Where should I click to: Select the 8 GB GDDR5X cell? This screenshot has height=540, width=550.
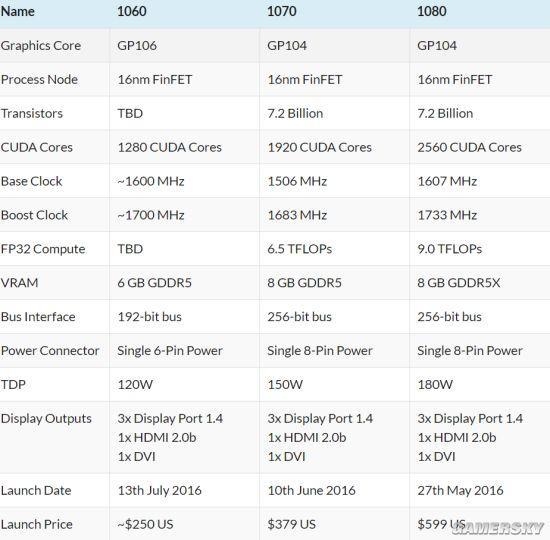pyautogui.click(x=459, y=283)
